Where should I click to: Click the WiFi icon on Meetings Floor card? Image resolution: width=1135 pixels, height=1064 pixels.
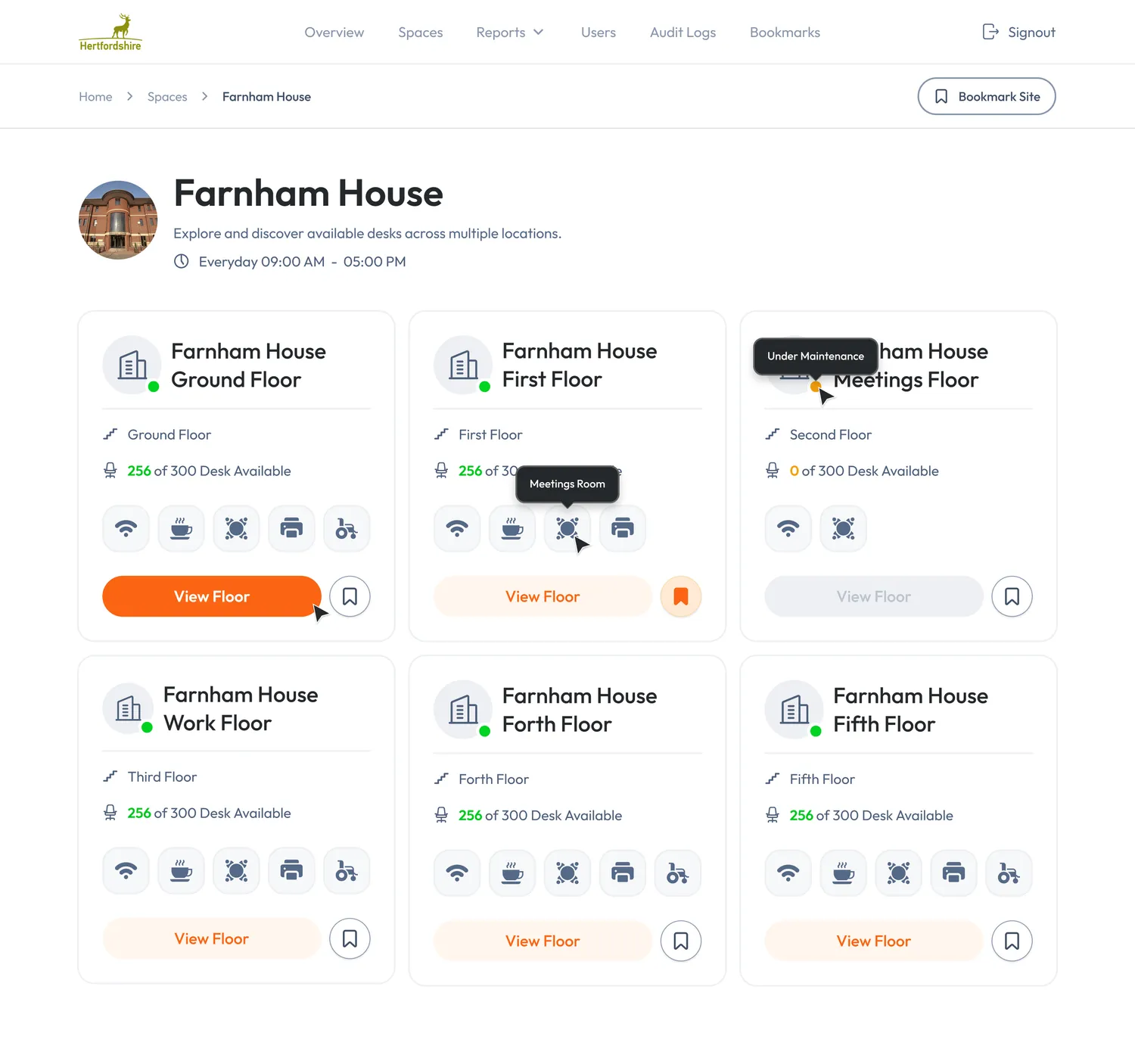tap(788, 528)
